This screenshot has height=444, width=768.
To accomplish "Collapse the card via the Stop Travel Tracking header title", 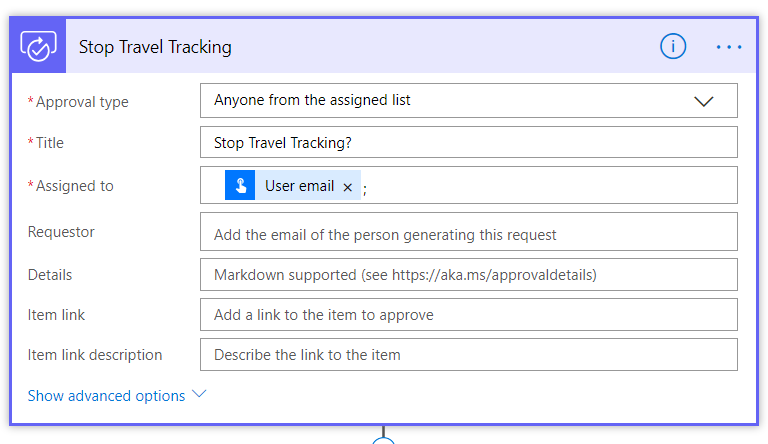I will 155,47.
